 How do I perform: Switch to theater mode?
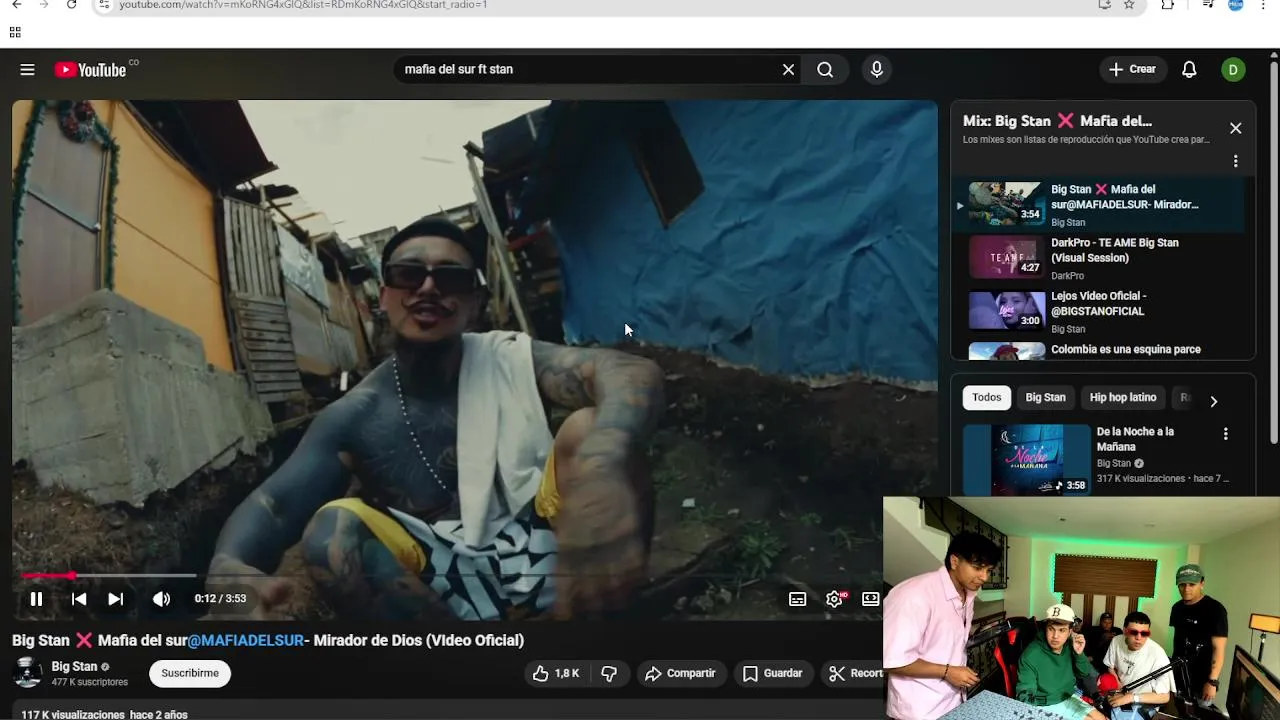[x=871, y=599]
